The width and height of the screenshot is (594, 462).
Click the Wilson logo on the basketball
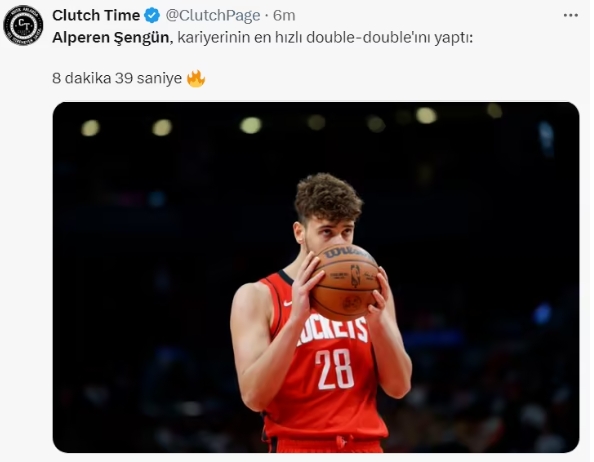(x=344, y=253)
